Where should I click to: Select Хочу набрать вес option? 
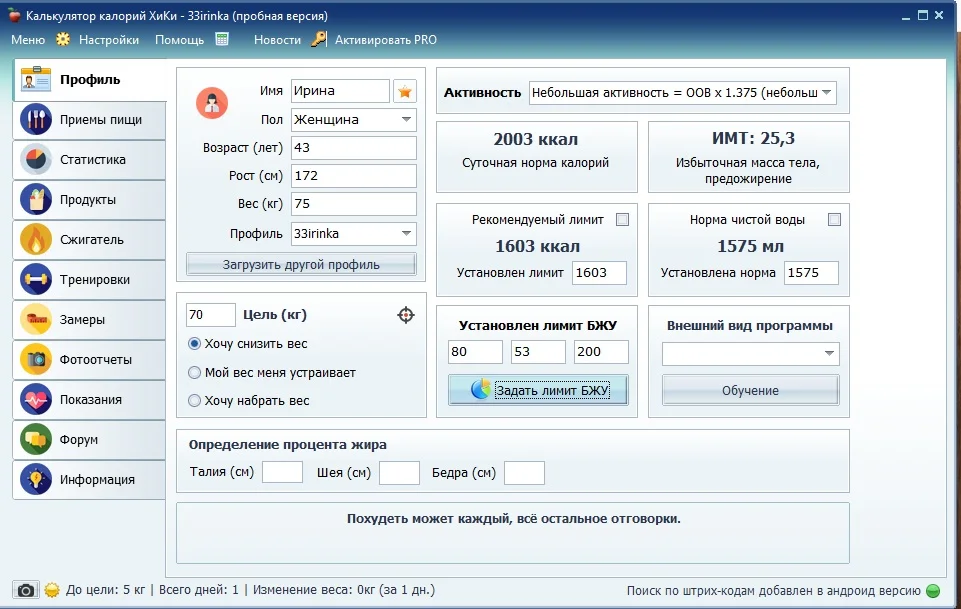click(194, 401)
